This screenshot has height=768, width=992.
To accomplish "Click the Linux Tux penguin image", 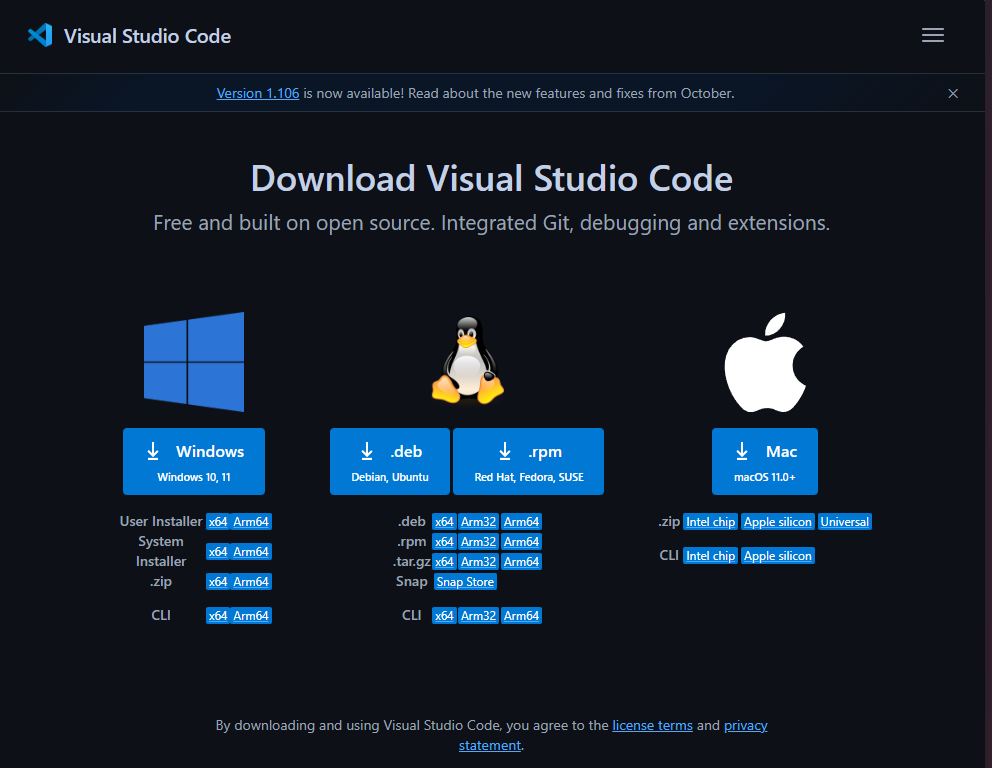I will (x=468, y=361).
